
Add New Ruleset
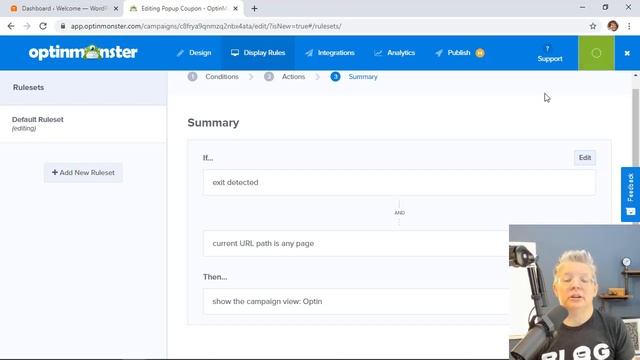click(83, 173)
